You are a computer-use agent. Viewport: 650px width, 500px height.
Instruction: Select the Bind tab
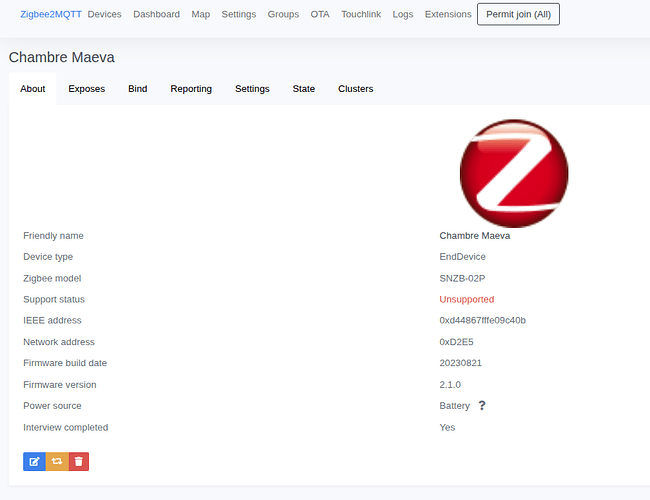[x=138, y=89]
